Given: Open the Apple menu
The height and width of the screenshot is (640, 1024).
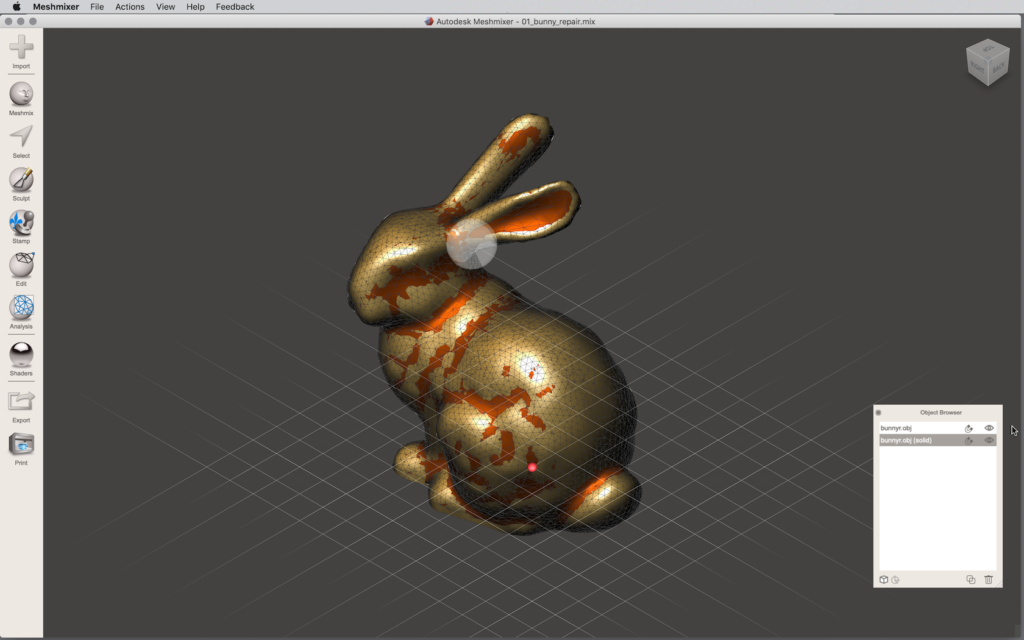Looking at the screenshot, I should coord(16,7).
